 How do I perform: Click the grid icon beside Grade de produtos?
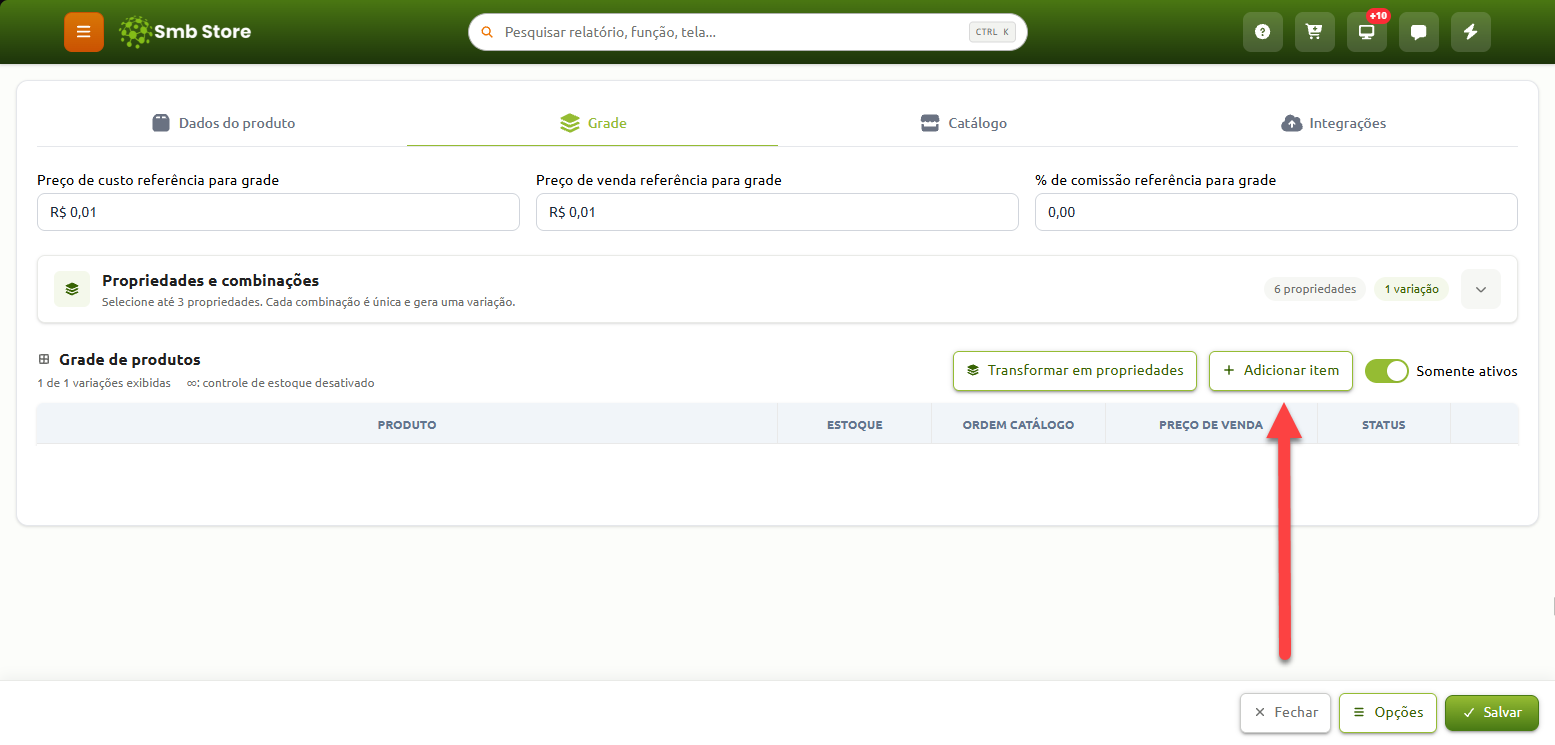coord(44,359)
